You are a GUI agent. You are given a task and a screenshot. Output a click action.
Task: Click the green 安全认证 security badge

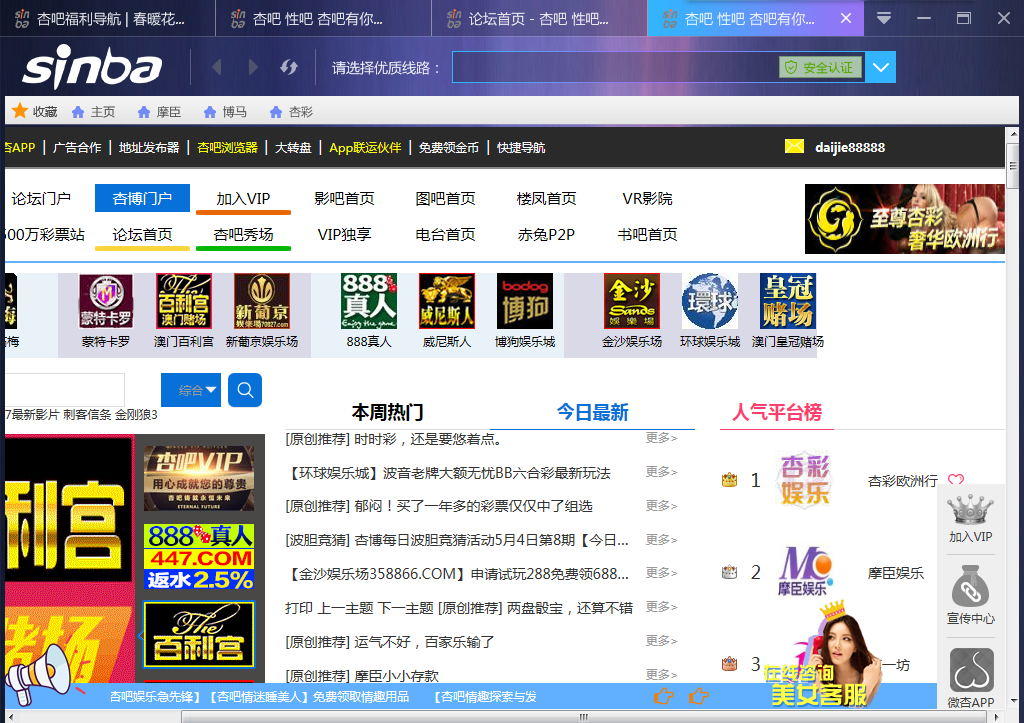pos(820,67)
